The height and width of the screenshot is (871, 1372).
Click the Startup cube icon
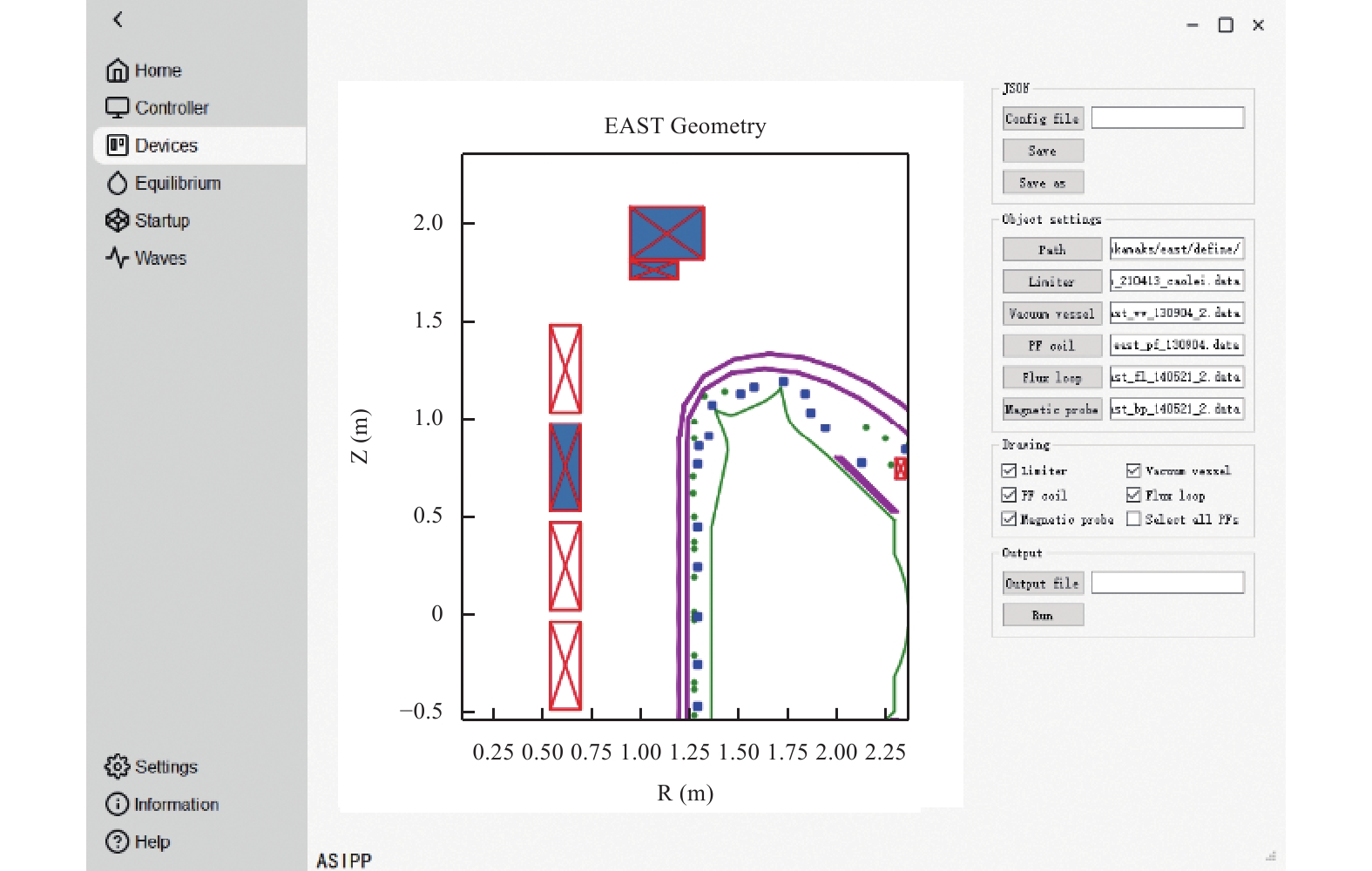pyautogui.click(x=117, y=220)
